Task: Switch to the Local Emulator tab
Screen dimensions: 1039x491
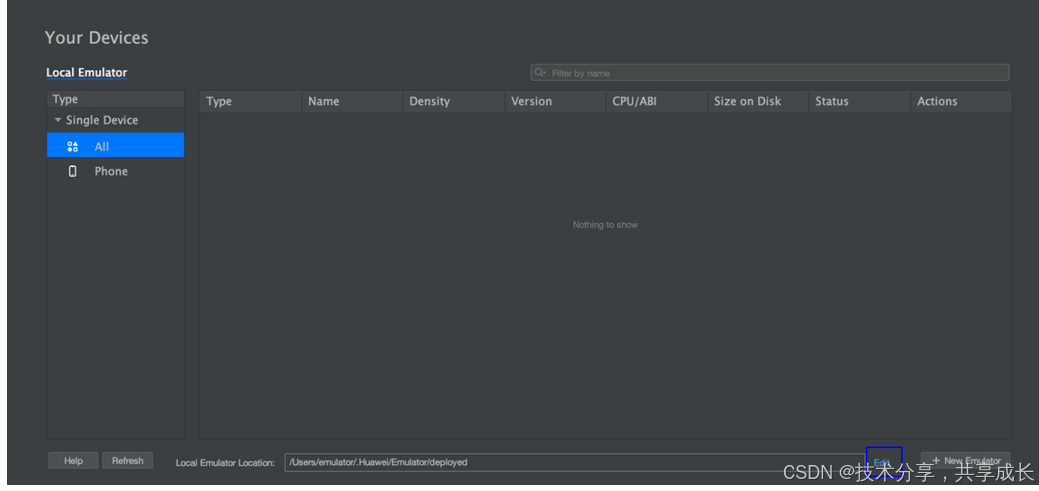Action: [x=86, y=73]
